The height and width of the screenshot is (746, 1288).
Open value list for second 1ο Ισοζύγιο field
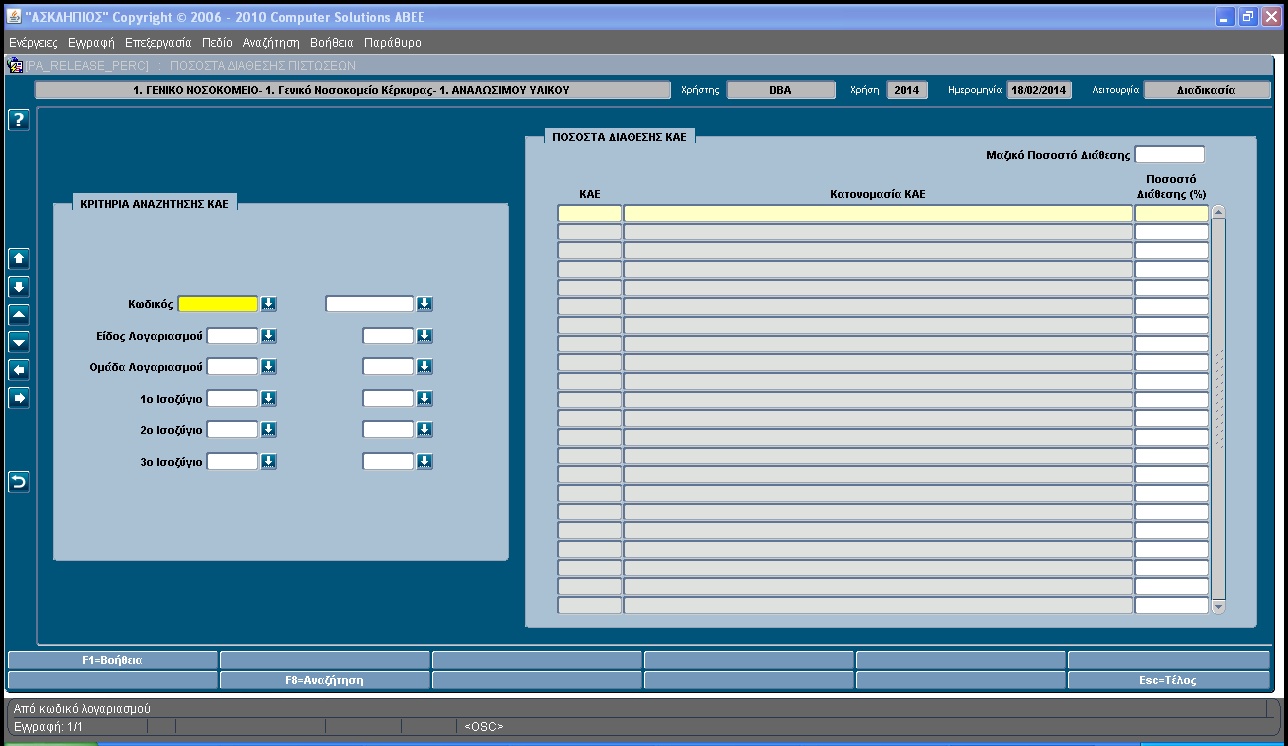click(x=424, y=399)
